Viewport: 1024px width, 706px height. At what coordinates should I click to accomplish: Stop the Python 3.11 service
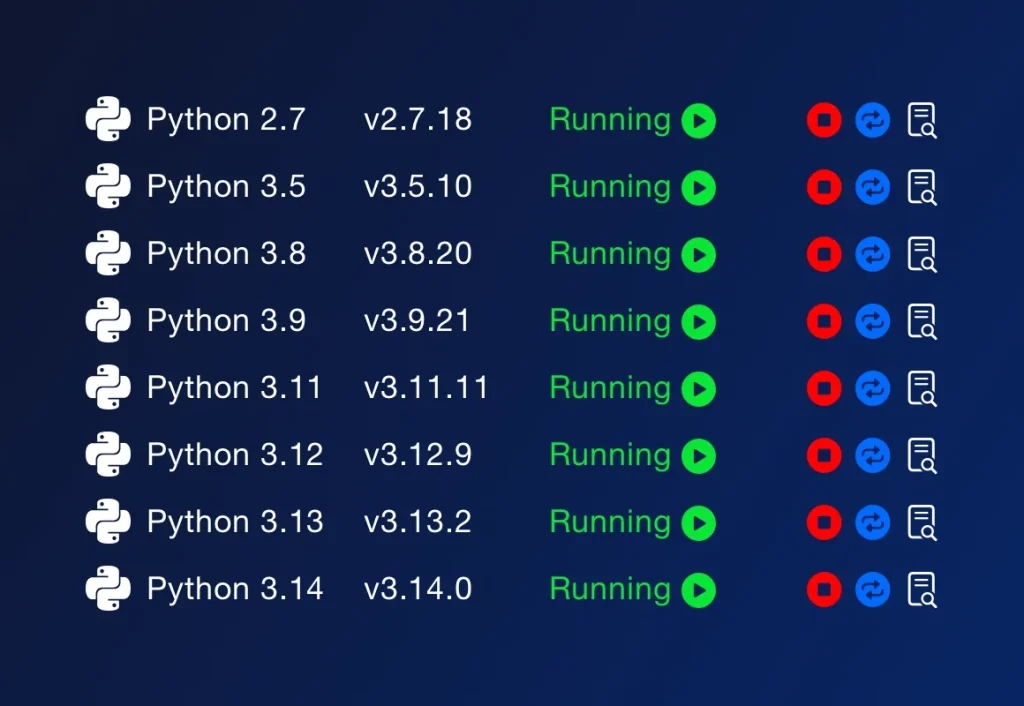click(x=824, y=389)
